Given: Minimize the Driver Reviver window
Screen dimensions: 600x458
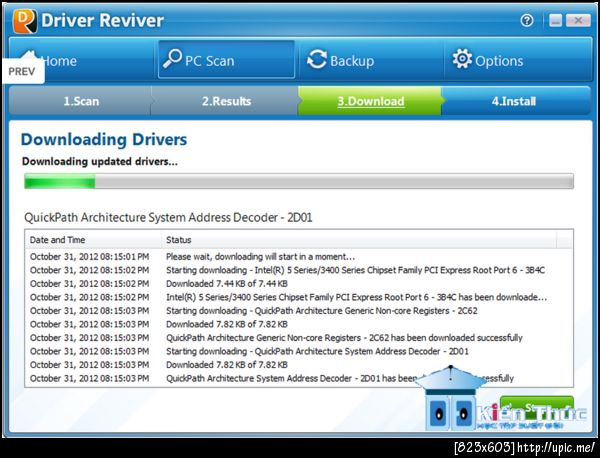Looking at the screenshot, I should [x=556, y=20].
